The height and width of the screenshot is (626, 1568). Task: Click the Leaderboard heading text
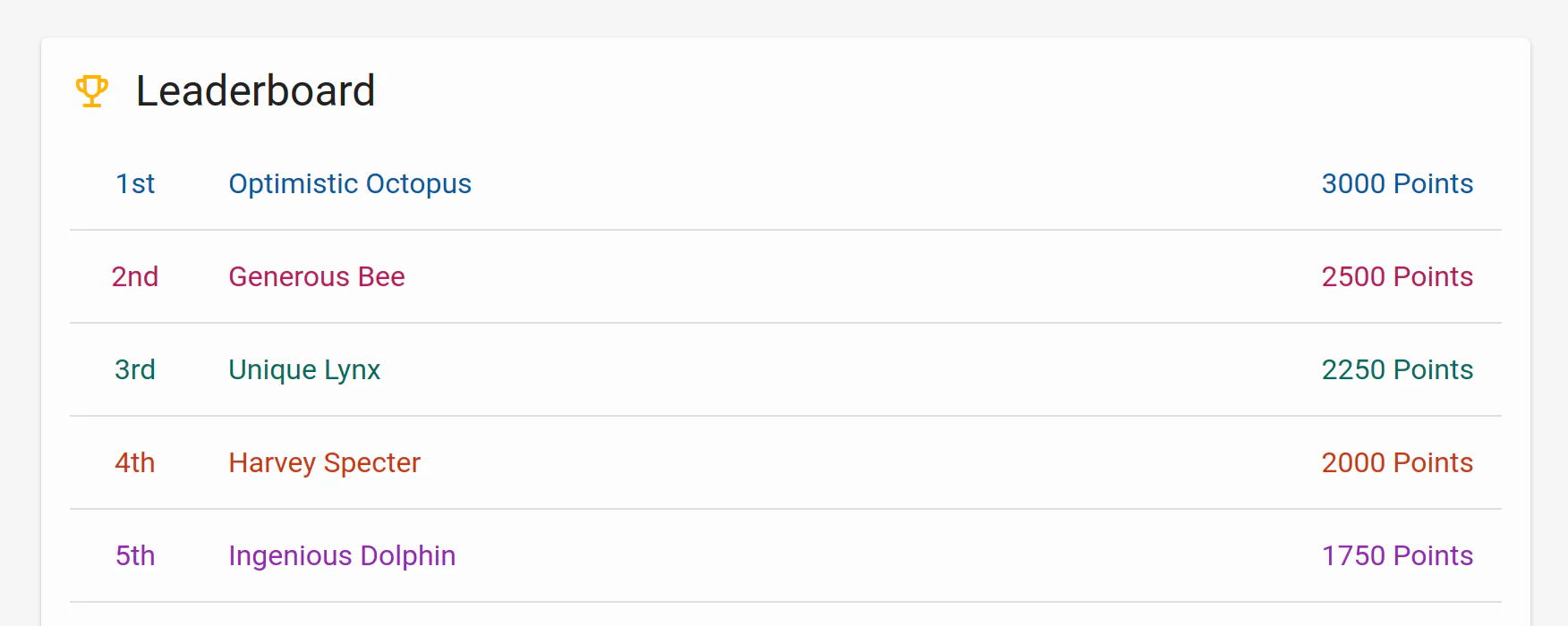[x=255, y=91]
